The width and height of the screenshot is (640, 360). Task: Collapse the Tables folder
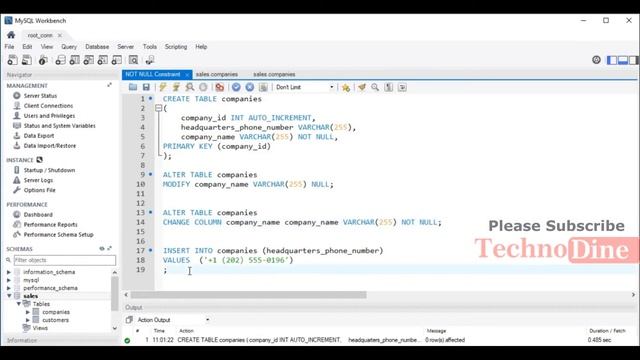(19, 304)
